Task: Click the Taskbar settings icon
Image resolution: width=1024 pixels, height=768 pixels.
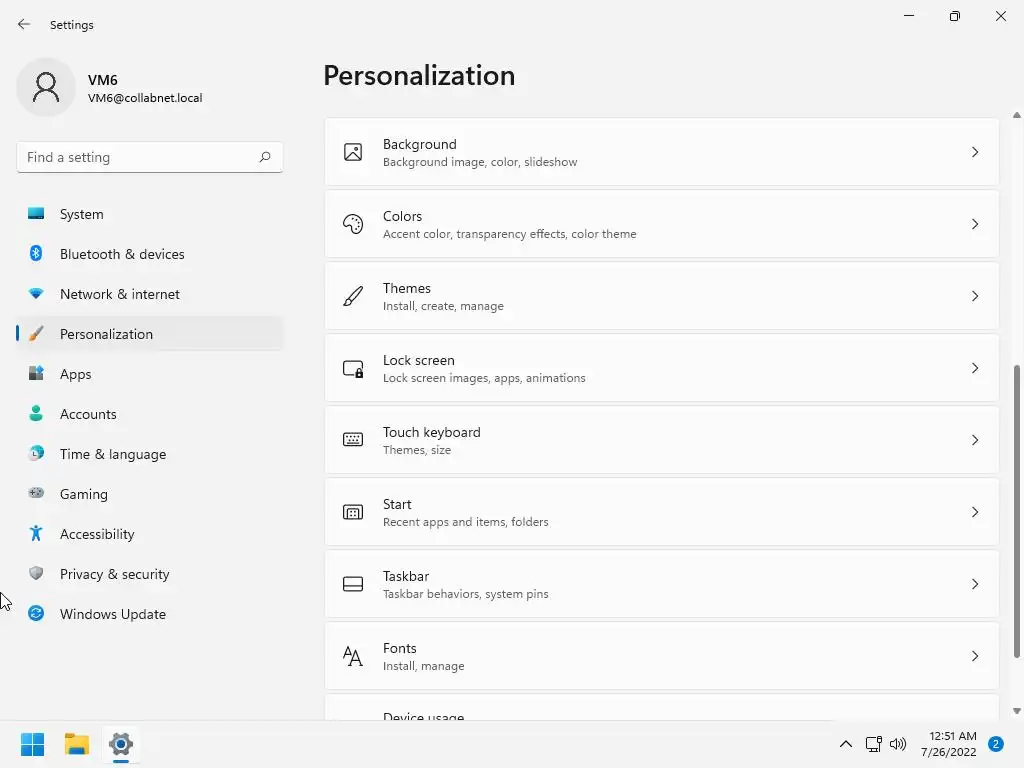Action: coord(353,584)
